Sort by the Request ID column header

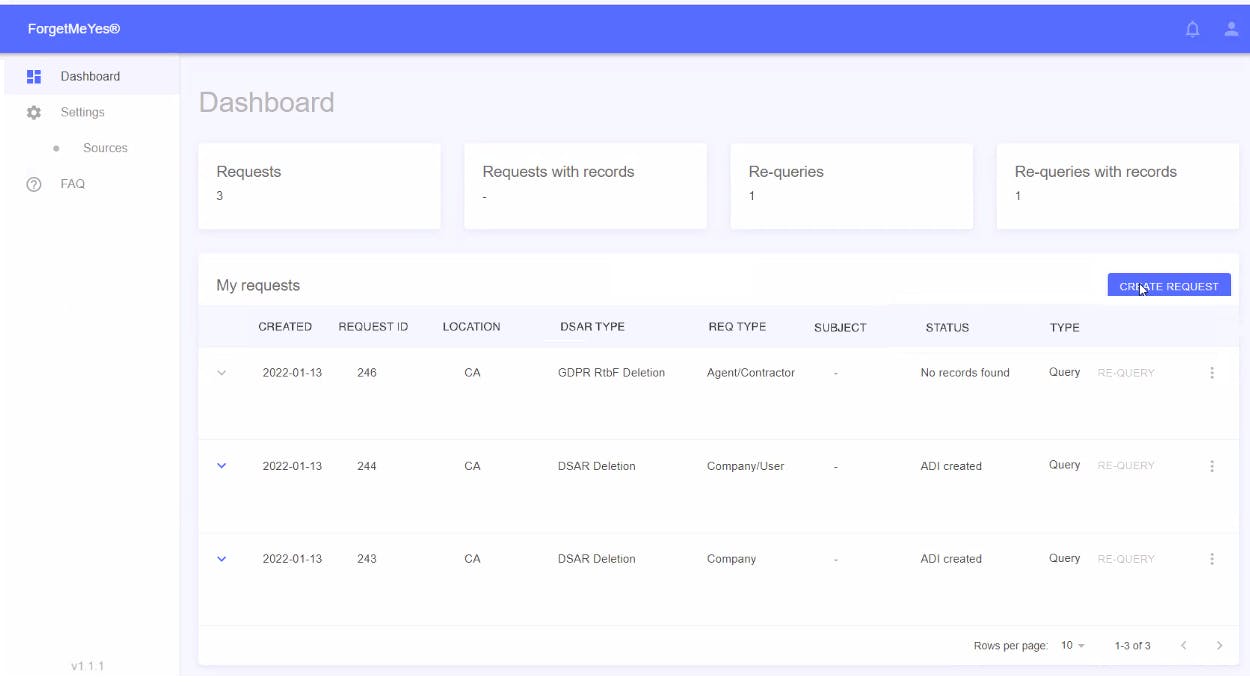(x=373, y=327)
